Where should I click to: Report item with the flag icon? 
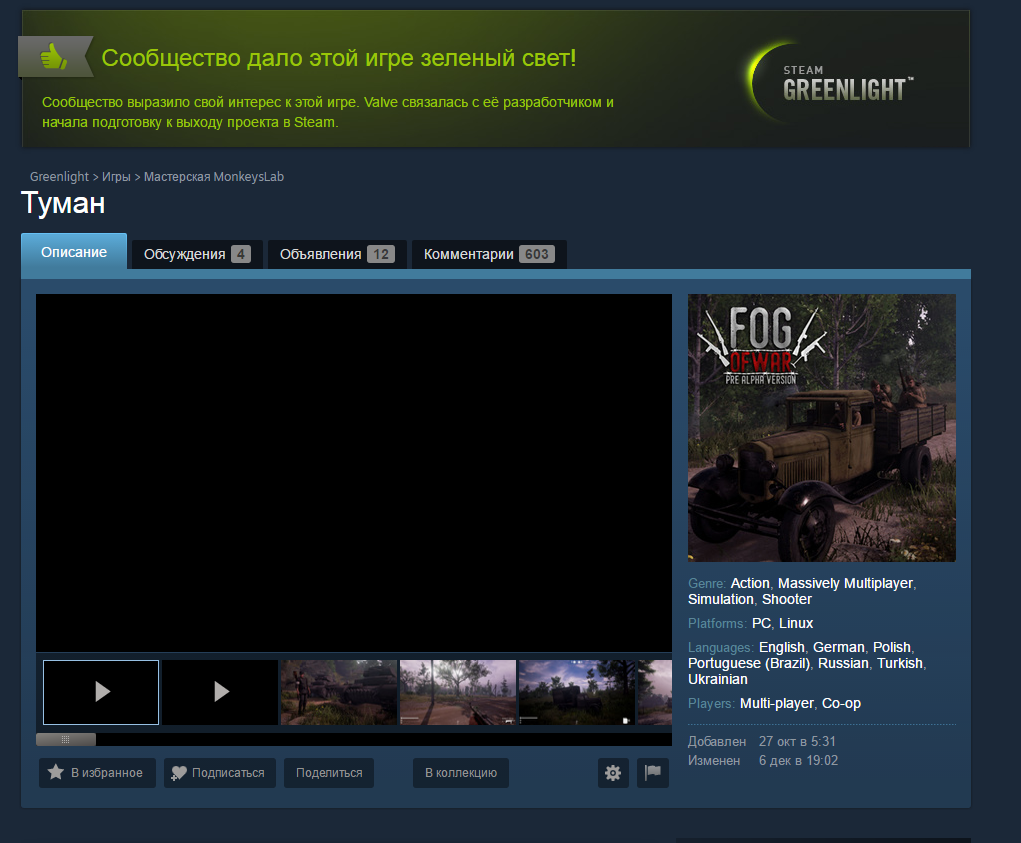coord(652,773)
